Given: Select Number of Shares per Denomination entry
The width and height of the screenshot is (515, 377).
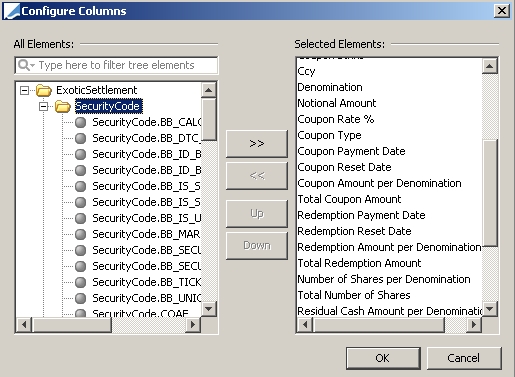Looking at the screenshot, I should pos(384,279).
